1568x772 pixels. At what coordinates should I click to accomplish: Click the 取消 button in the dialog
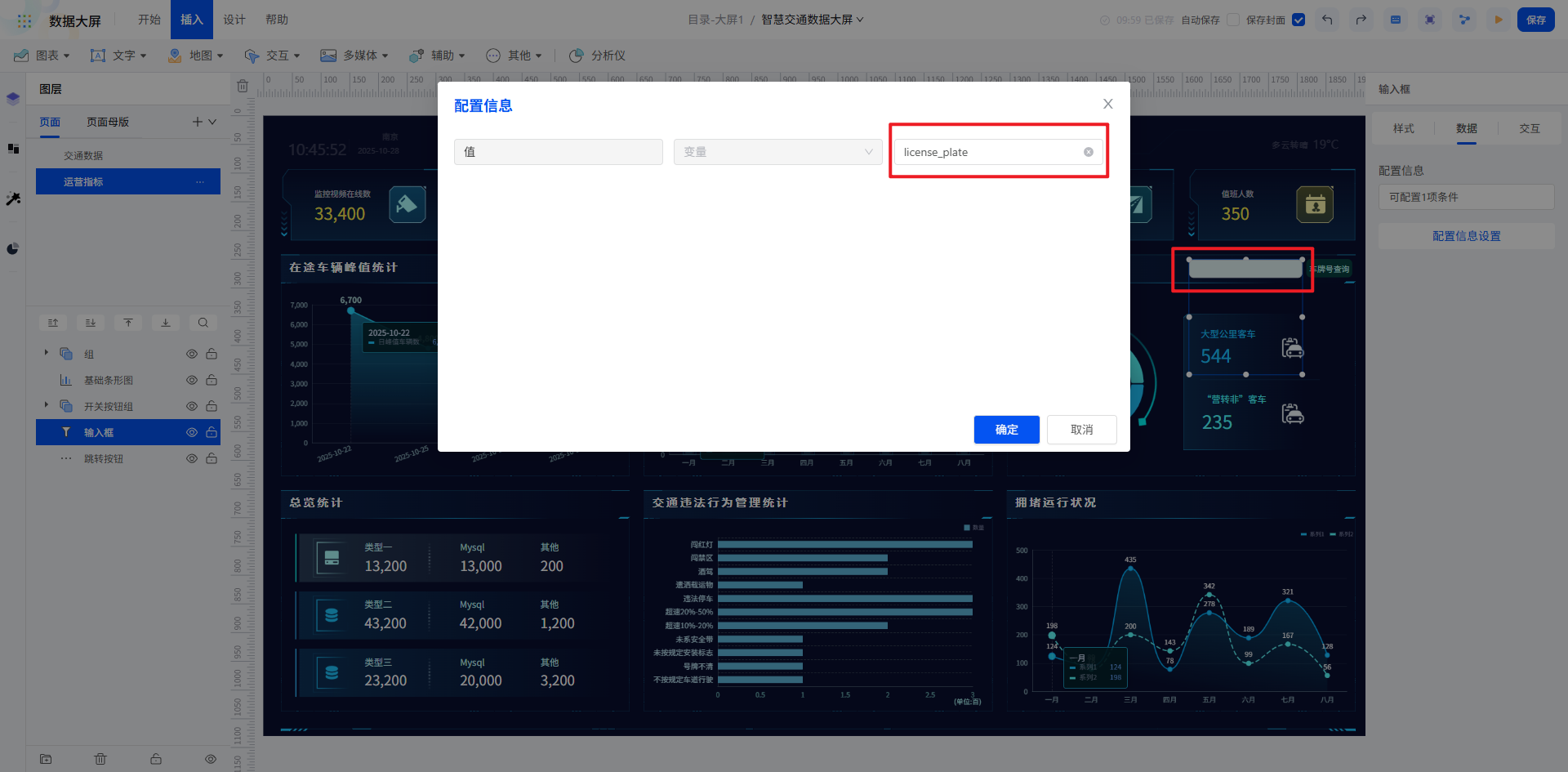1081,430
